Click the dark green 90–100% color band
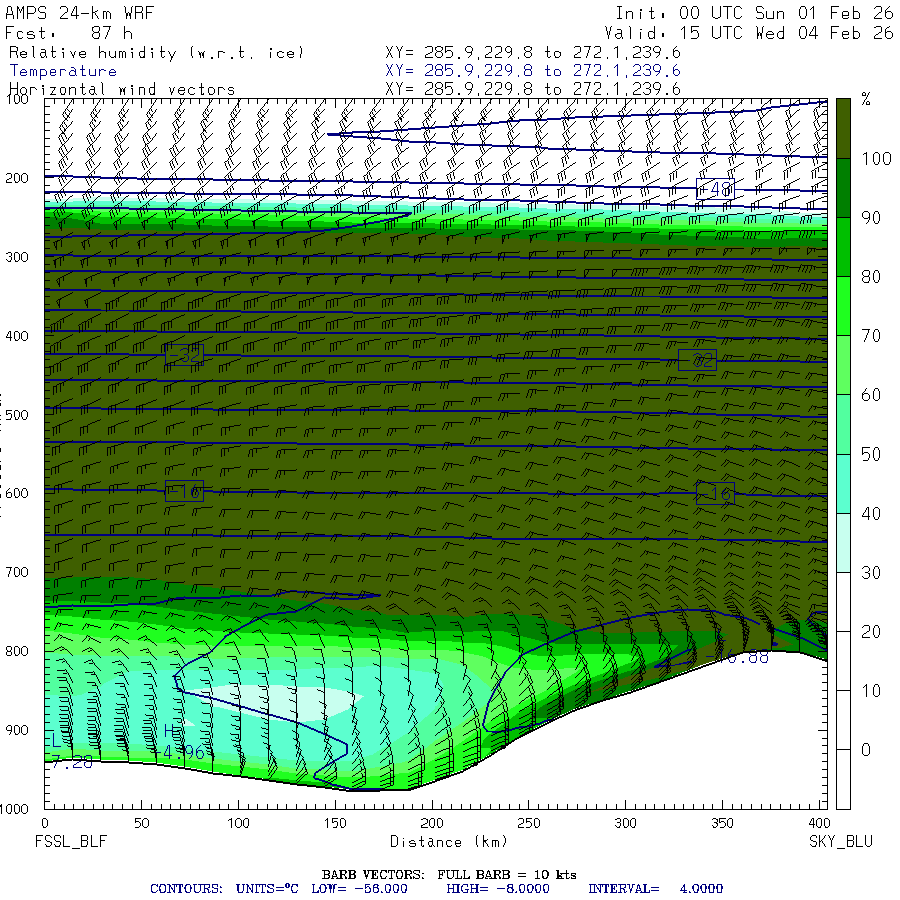 pos(843,188)
